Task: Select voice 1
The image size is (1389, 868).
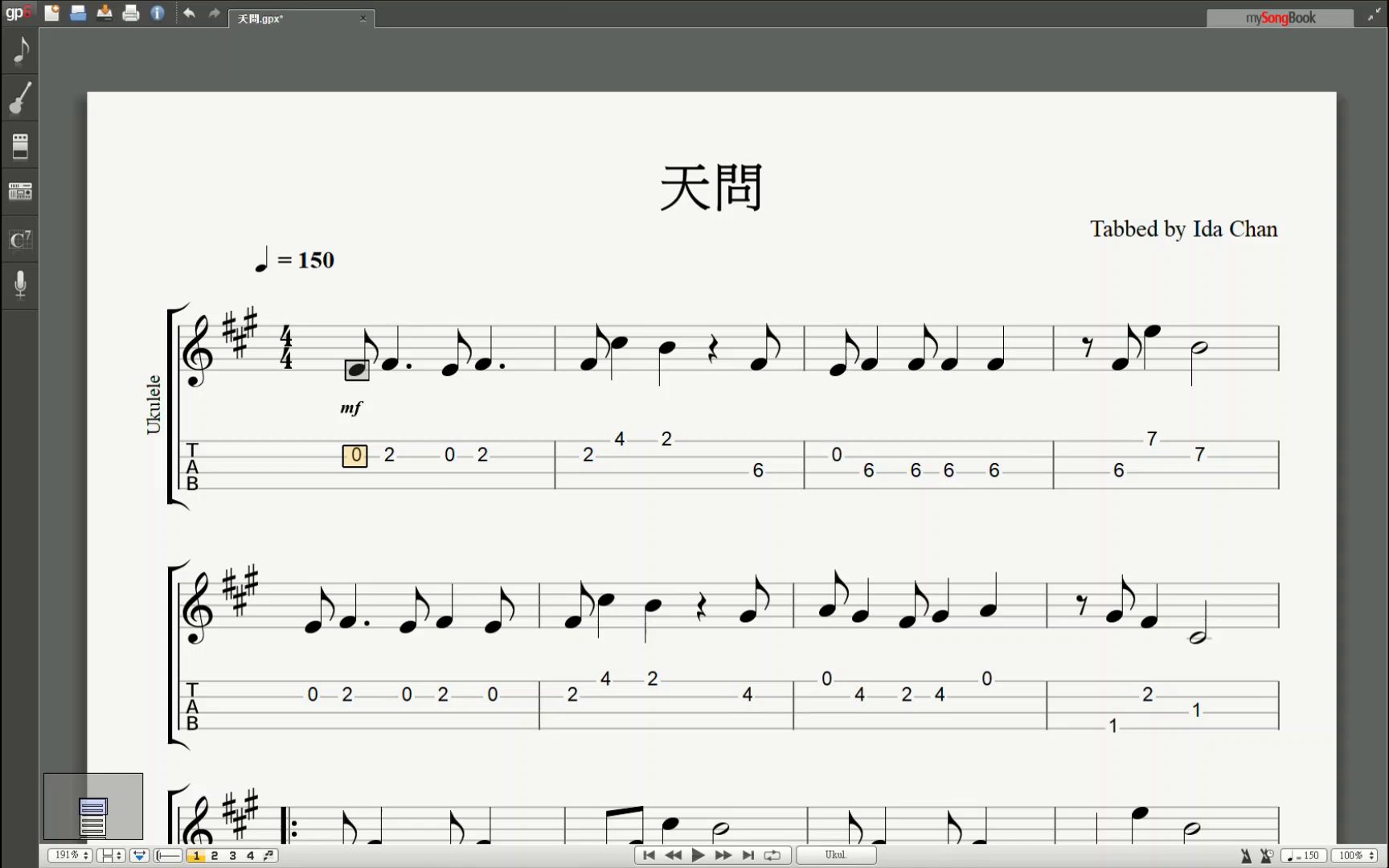Action: [x=195, y=856]
